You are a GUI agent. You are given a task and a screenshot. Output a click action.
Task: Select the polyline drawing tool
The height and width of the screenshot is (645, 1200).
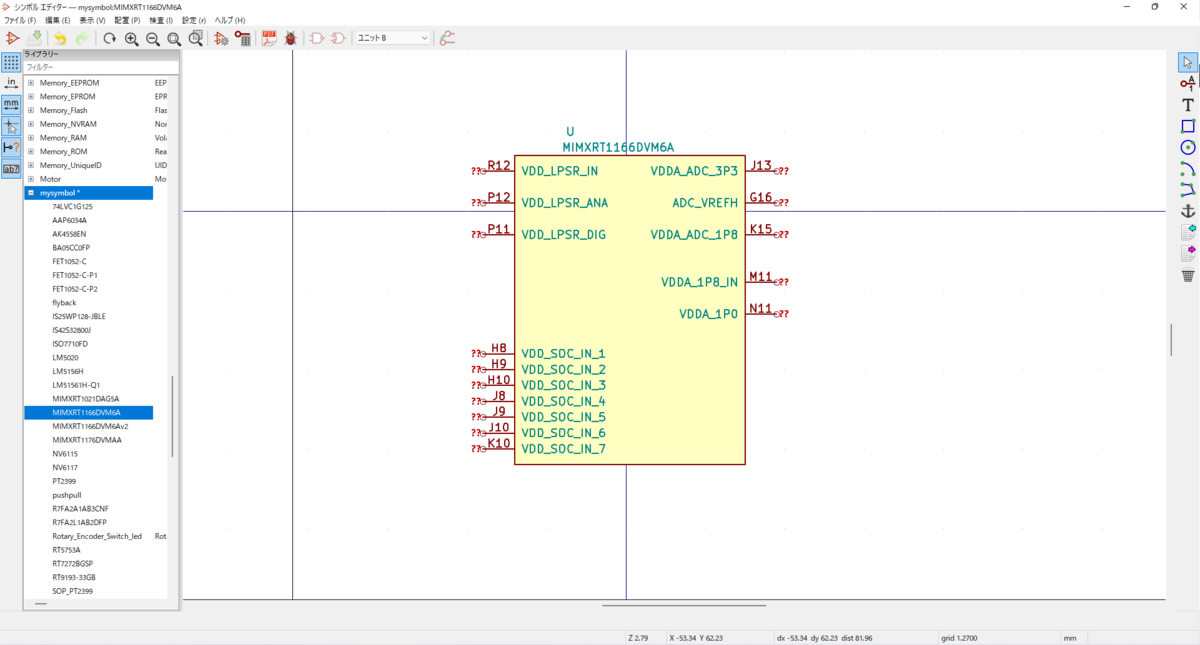[x=1188, y=189]
